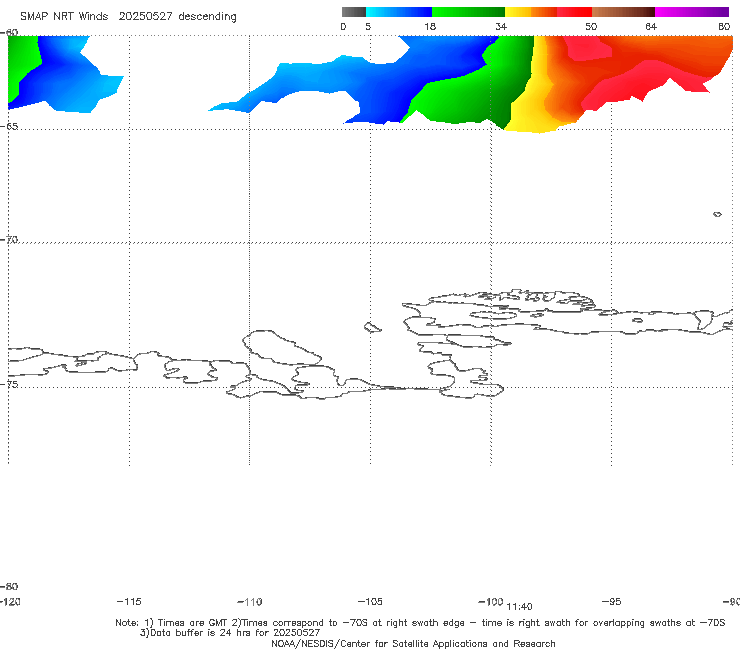Click the longitude label '-115'
Viewport: 740px width, 650px height.
pos(129,601)
